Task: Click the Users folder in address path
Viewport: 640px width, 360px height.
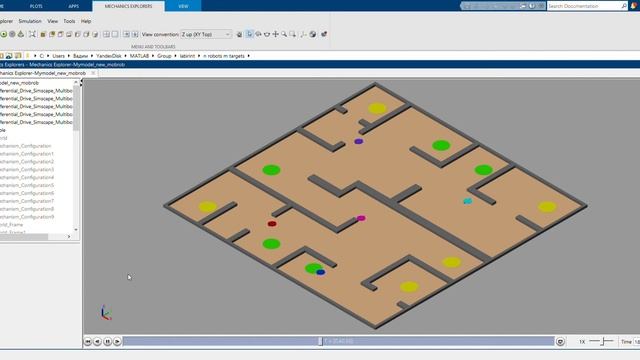Action: click(58, 56)
